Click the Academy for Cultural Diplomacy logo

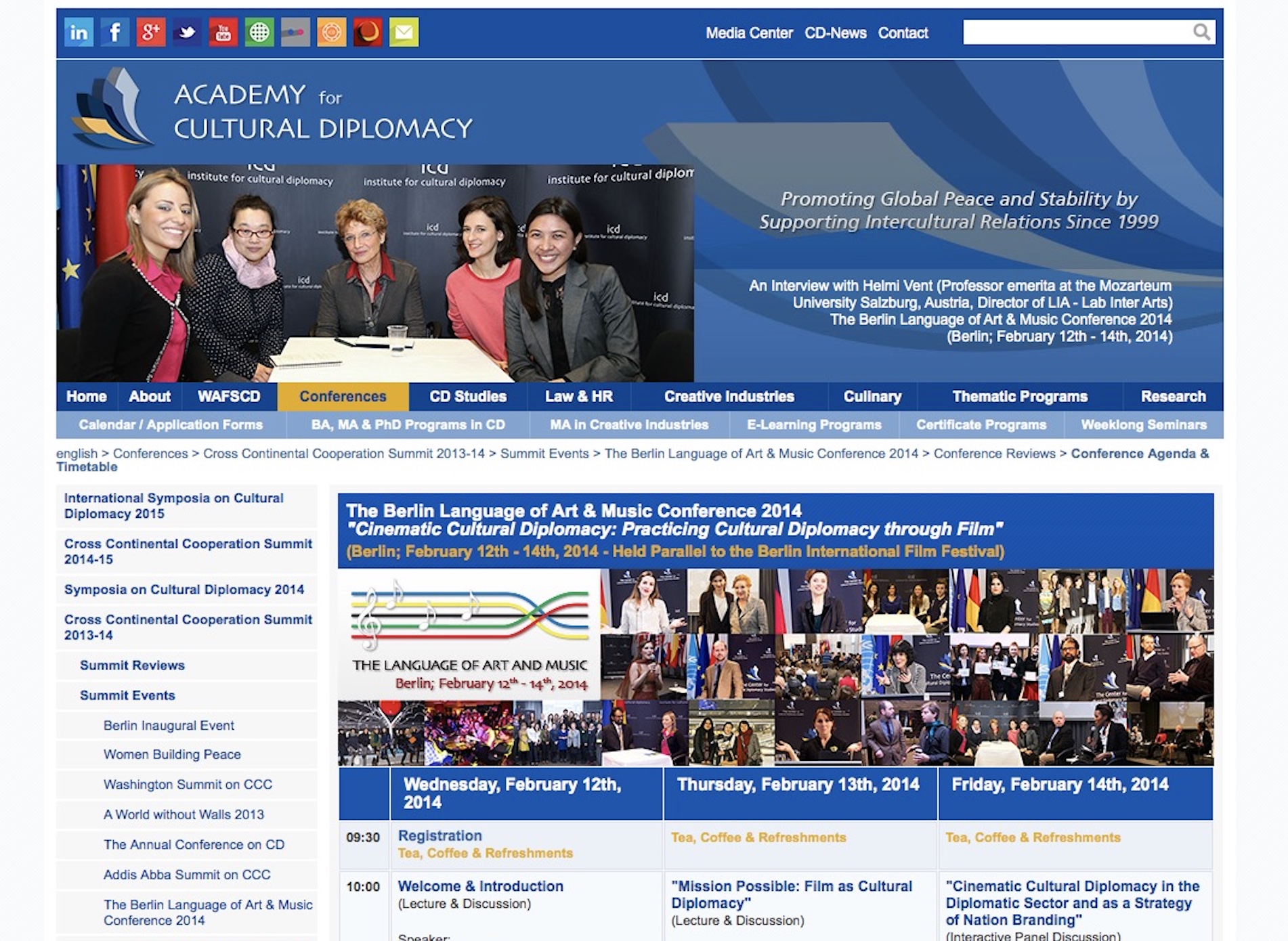tap(273, 110)
